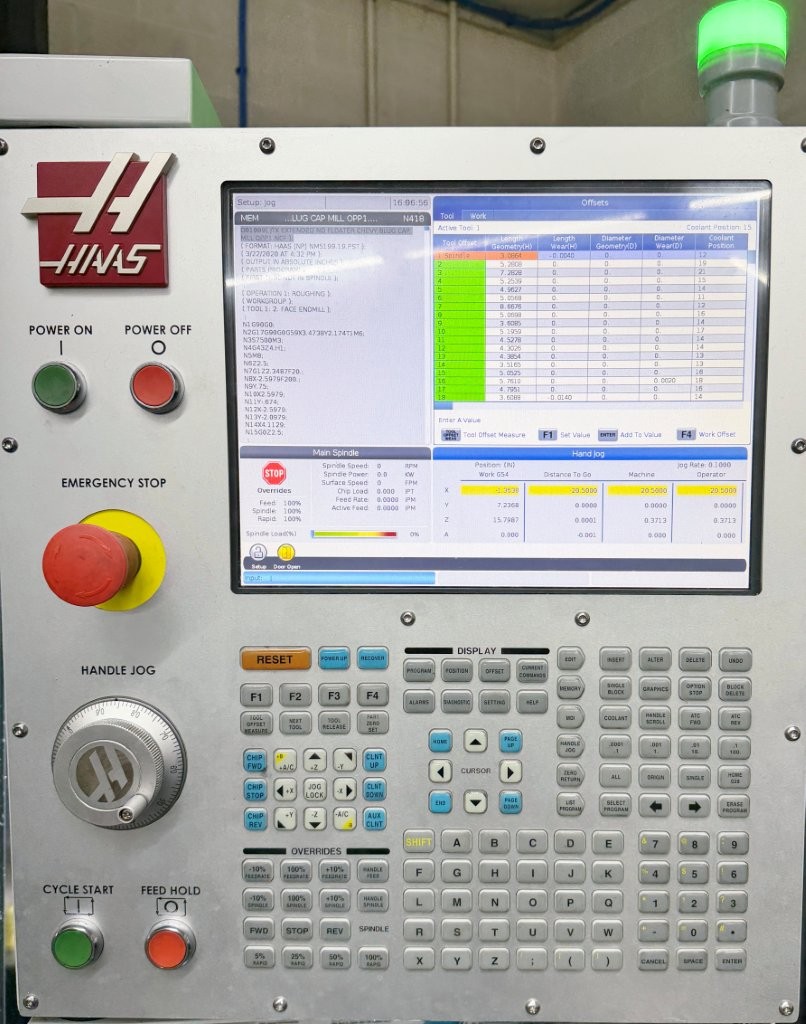Screen dimensions: 806x1024
Task: Toggle the SINGLE BLOCK mode key
Action: (615, 689)
